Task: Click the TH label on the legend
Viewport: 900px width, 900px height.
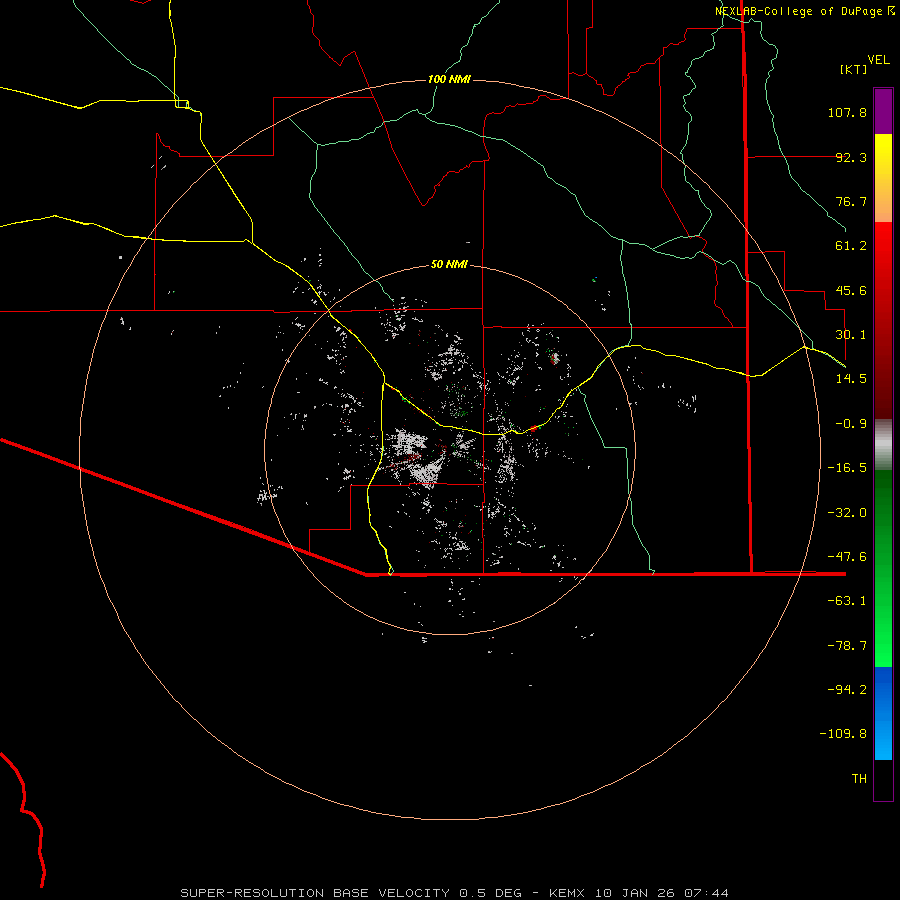Action: coord(859,779)
